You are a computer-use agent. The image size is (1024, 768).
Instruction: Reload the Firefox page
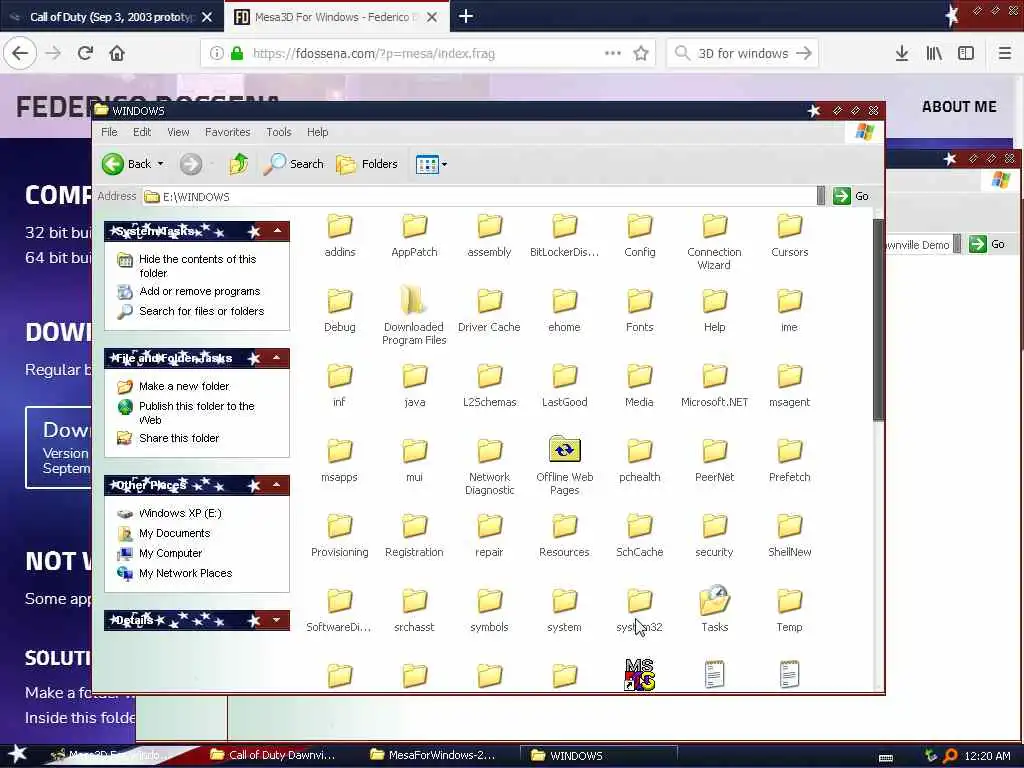(85, 53)
